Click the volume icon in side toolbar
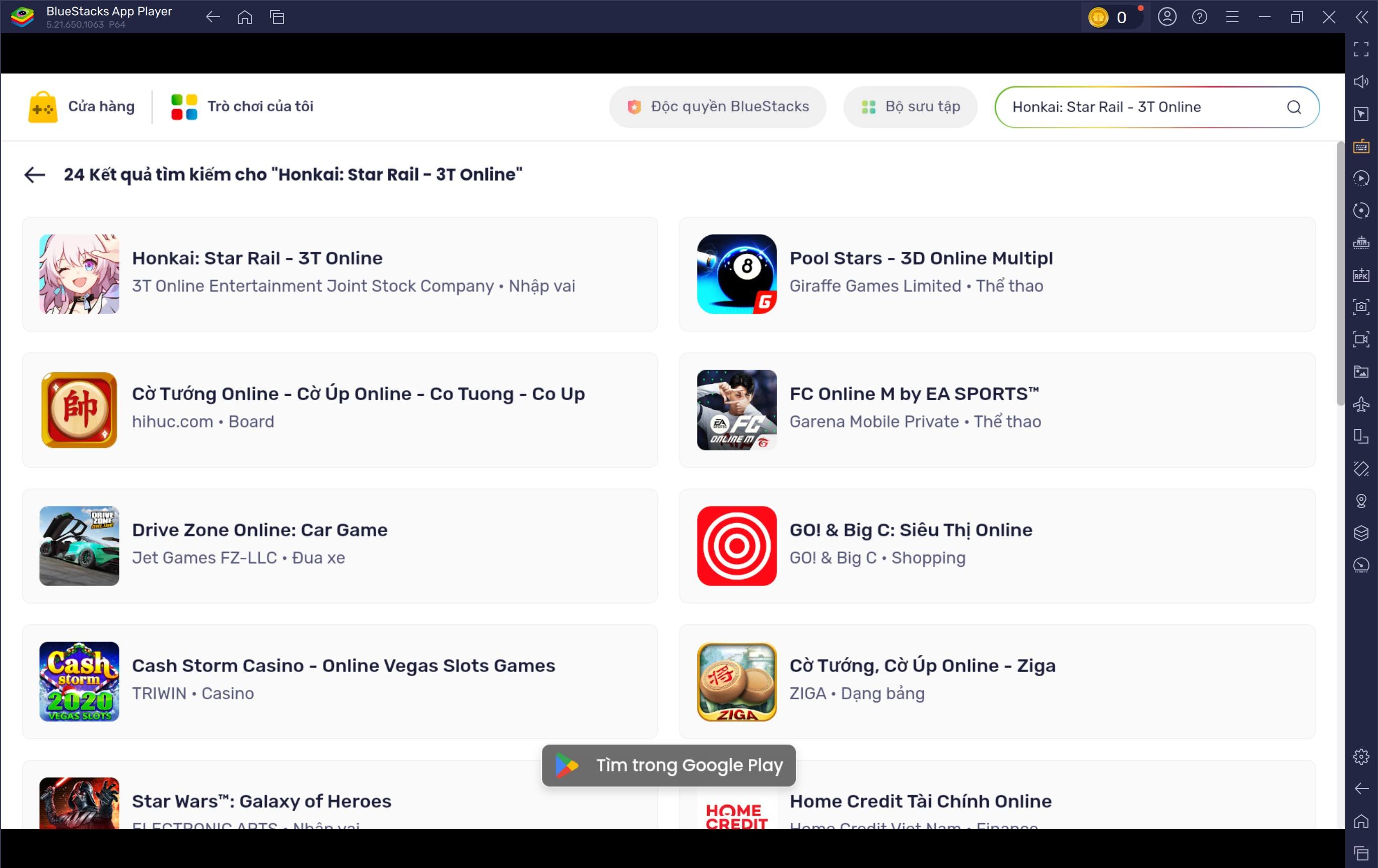Viewport: 1378px width, 868px height. point(1361,81)
